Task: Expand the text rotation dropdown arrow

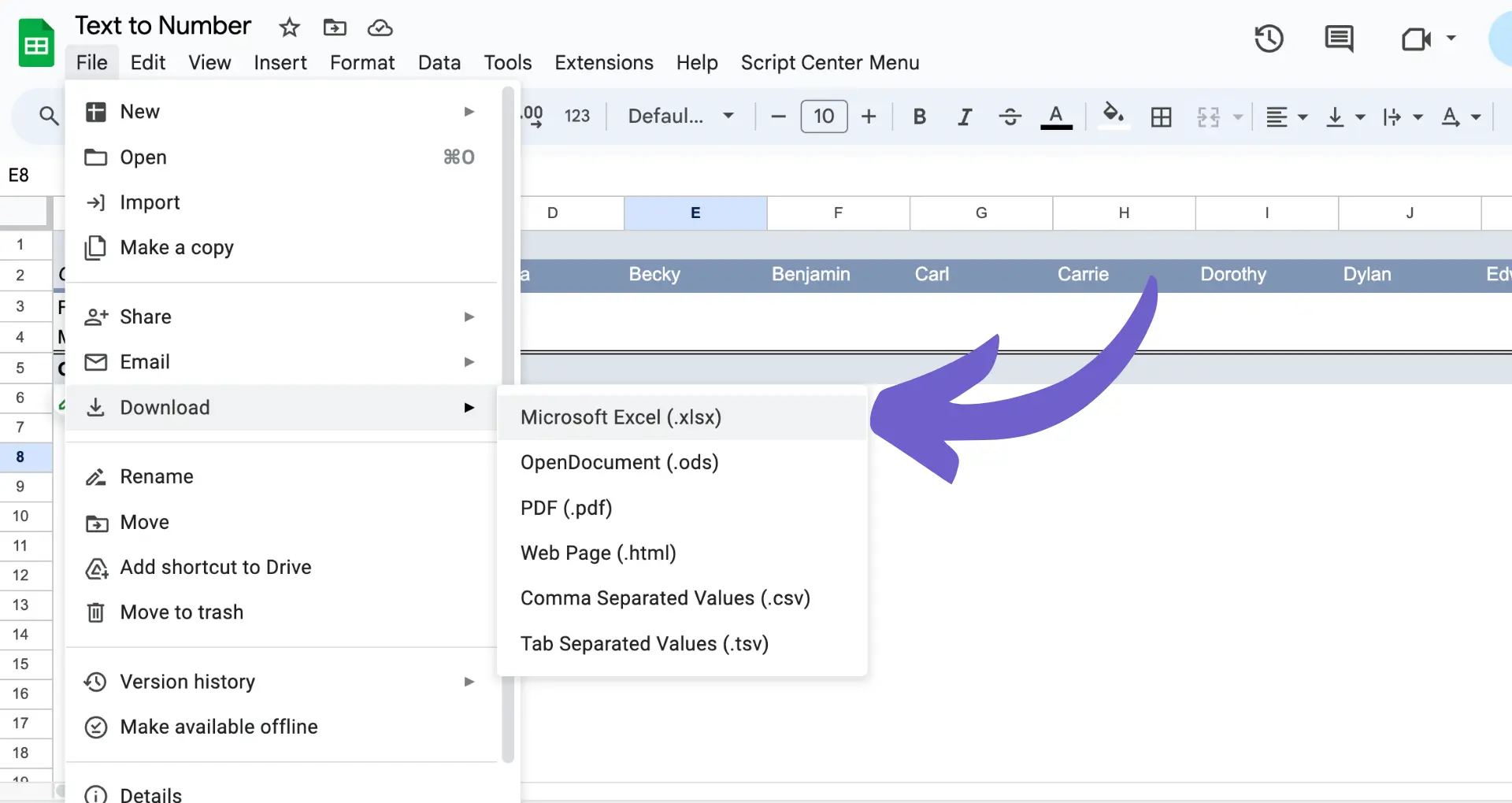Action: (1476, 117)
